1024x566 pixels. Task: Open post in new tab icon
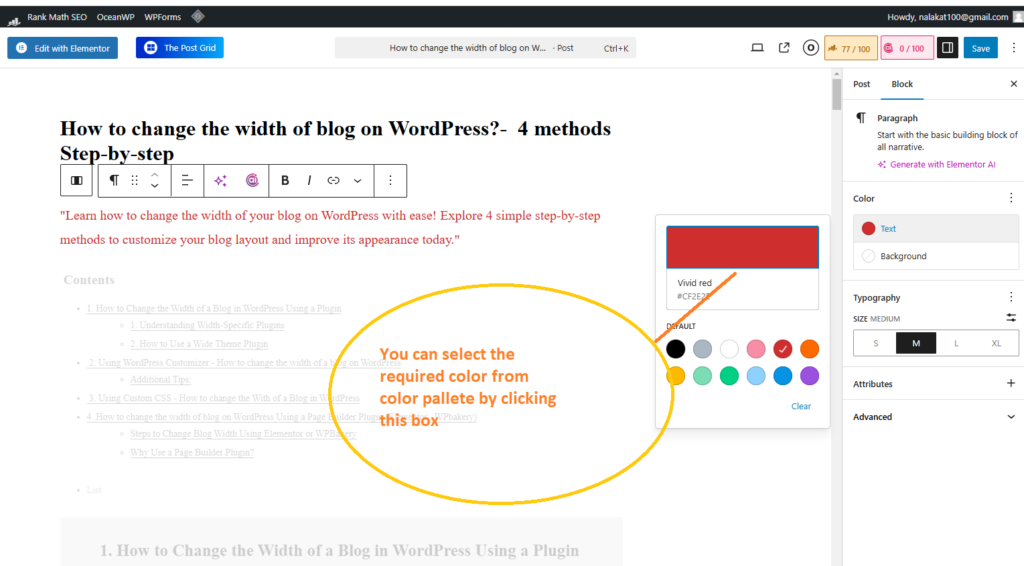tap(784, 48)
